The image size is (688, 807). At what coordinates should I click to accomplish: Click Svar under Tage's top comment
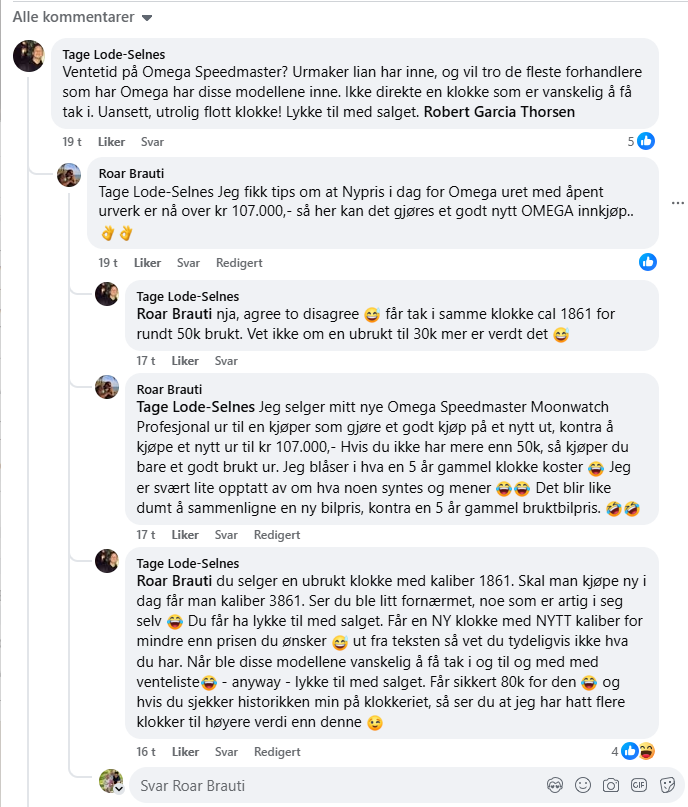click(152, 142)
